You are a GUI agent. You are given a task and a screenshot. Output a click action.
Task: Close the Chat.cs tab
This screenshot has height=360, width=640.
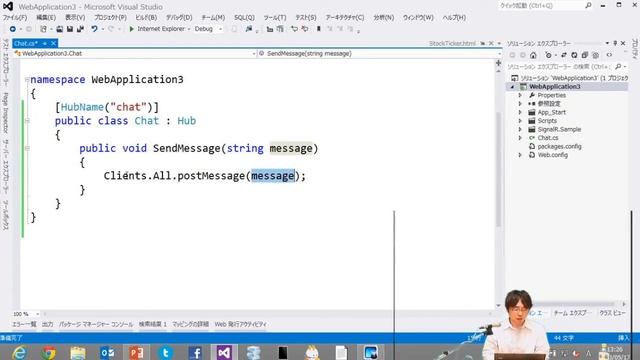pos(53,43)
